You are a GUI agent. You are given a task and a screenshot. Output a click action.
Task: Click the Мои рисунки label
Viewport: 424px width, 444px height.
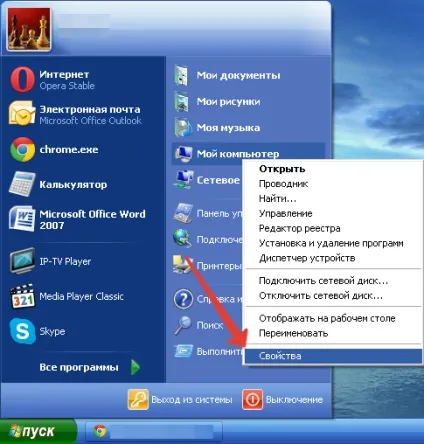[x=228, y=101]
